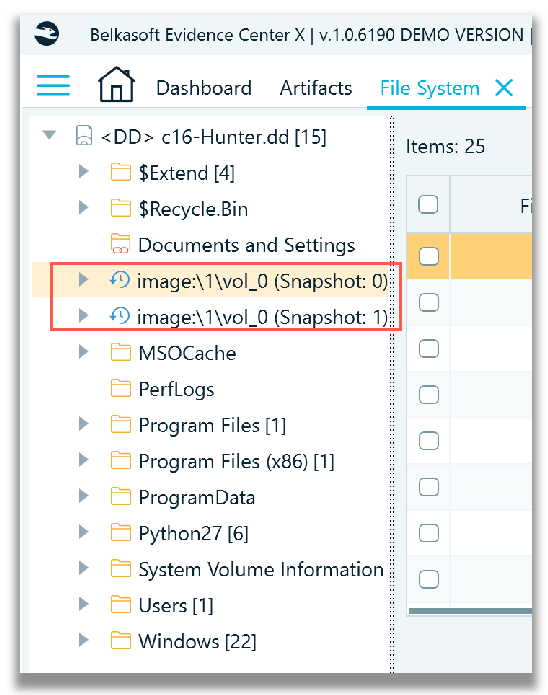Expand the Windows [22] folder

[x=83, y=640]
